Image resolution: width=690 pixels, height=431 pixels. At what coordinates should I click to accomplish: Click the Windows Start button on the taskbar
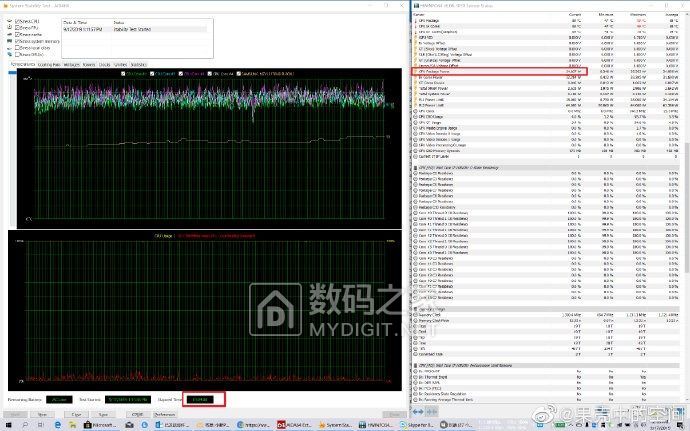click(8, 425)
